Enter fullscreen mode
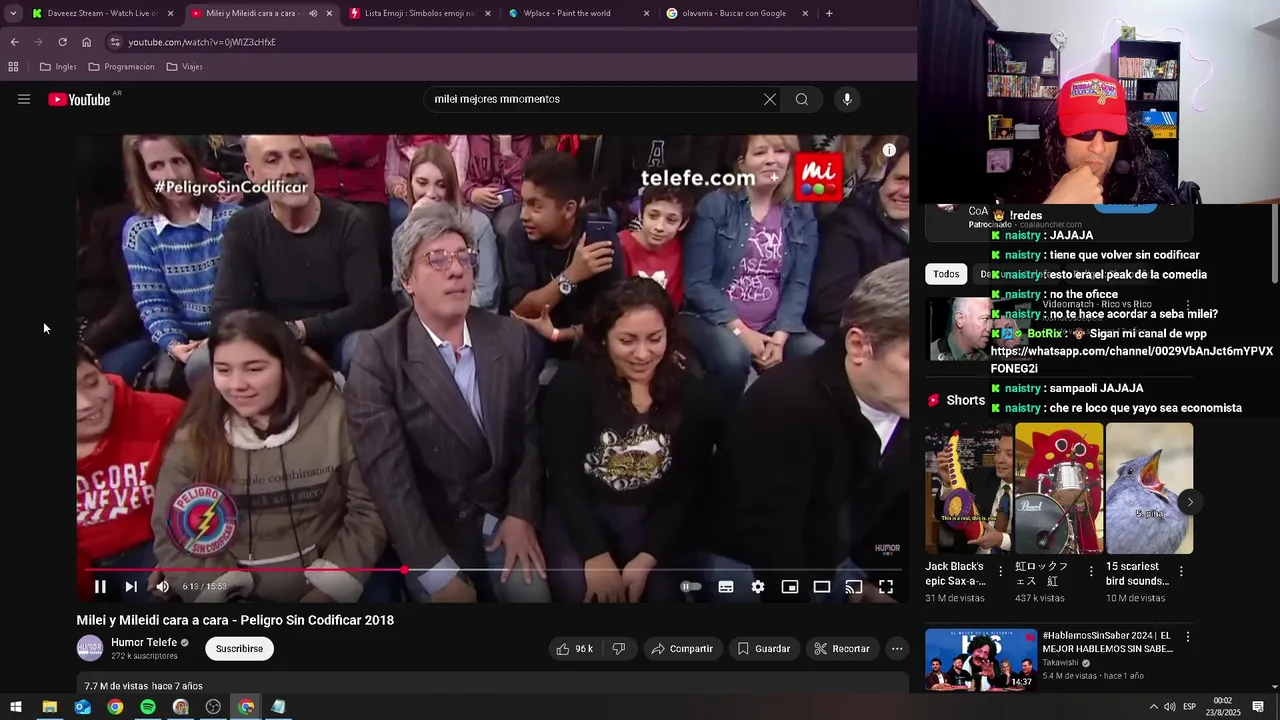This screenshot has height=720, width=1280. click(886, 587)
